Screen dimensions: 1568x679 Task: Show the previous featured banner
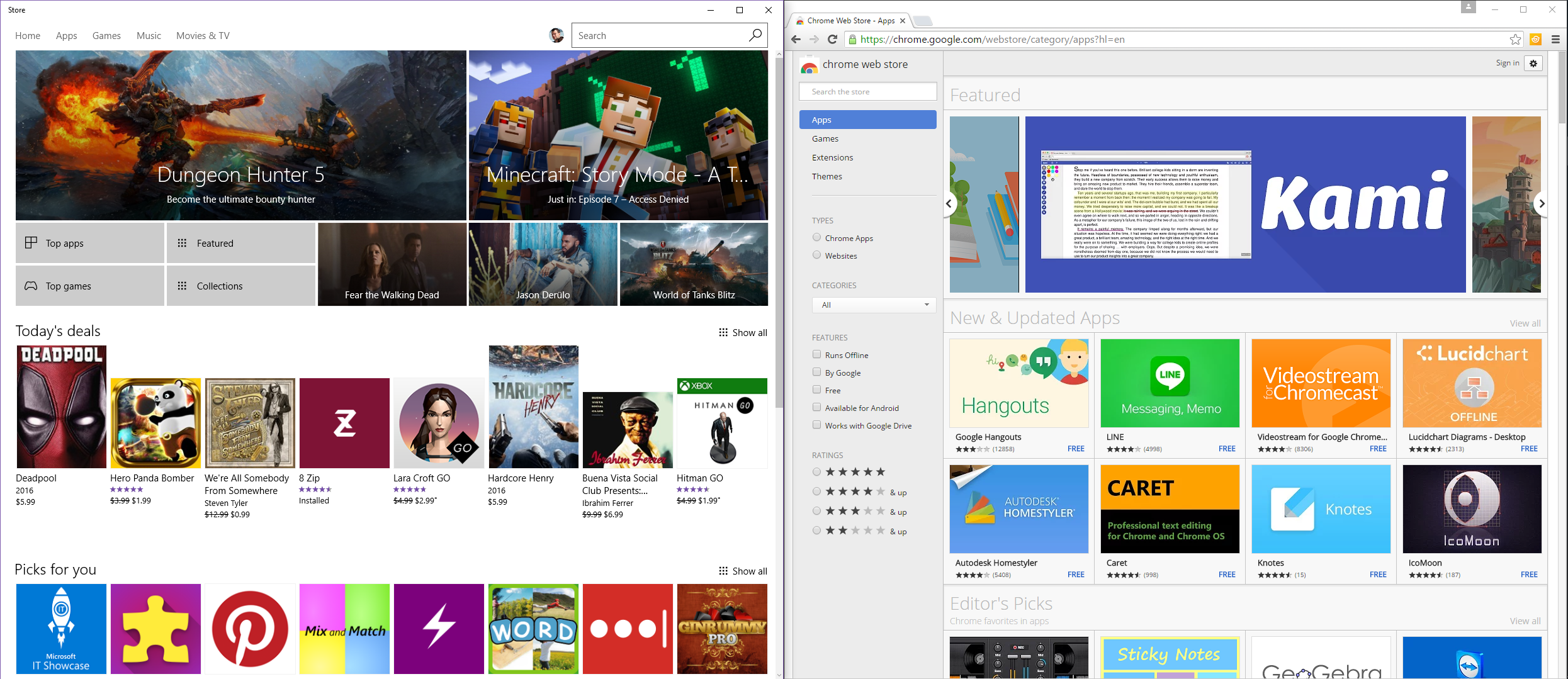tap(949, 203)
